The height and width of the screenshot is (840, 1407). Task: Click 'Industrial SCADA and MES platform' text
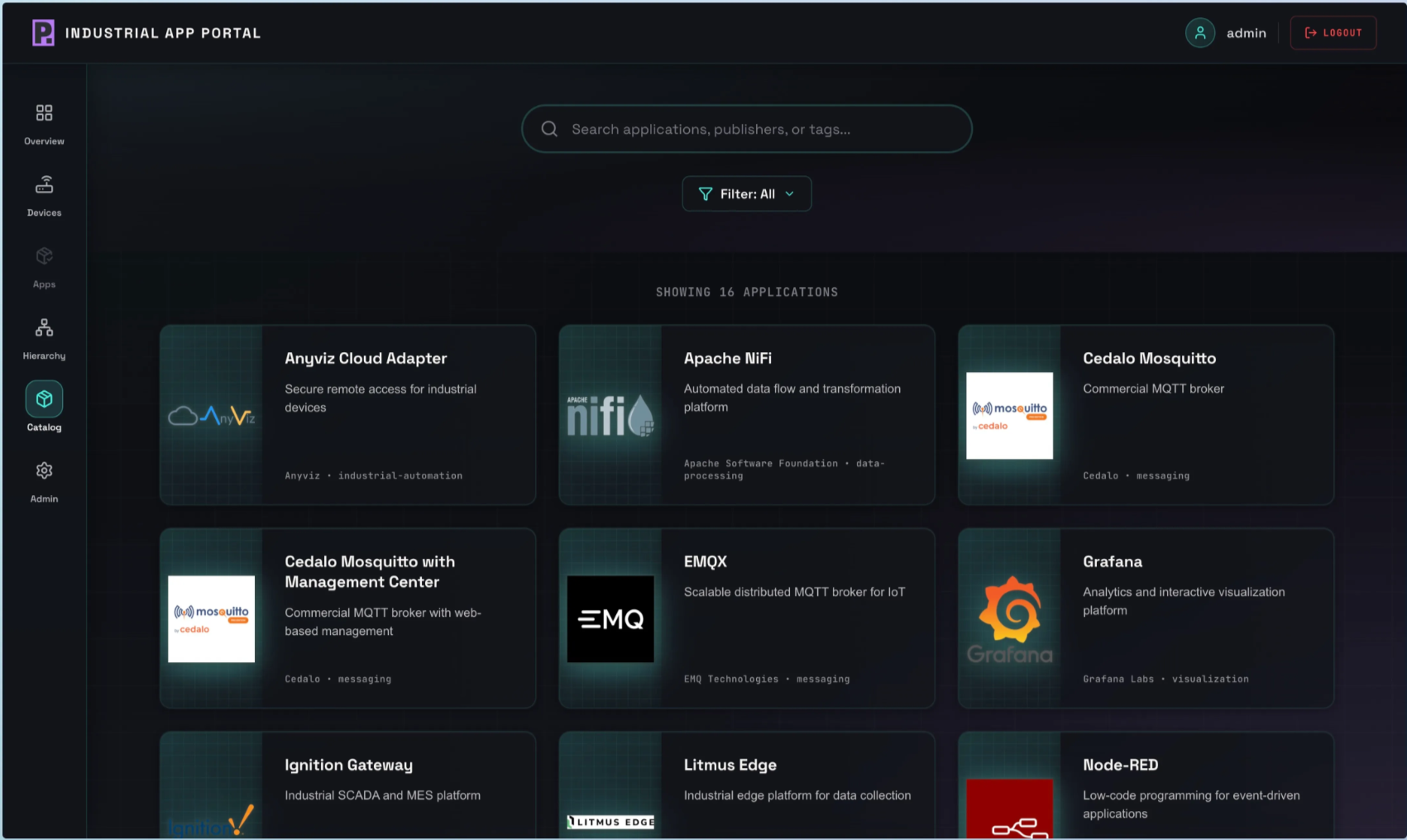(x=382, y=795)
